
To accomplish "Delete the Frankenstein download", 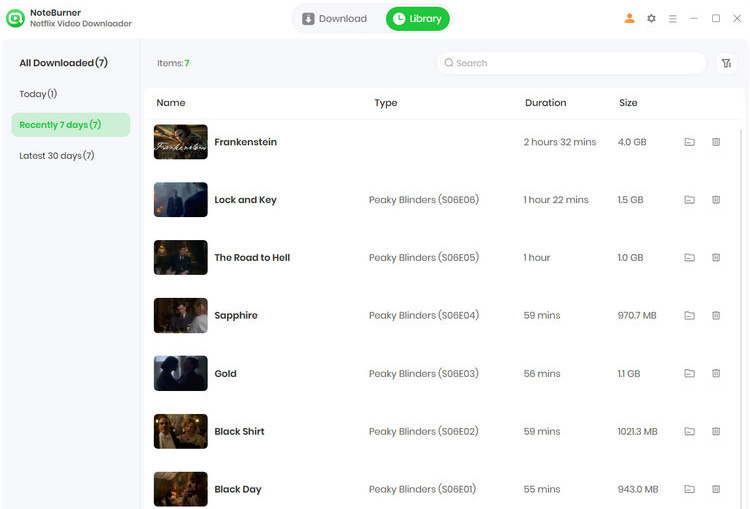I will (x=716, y=142).
